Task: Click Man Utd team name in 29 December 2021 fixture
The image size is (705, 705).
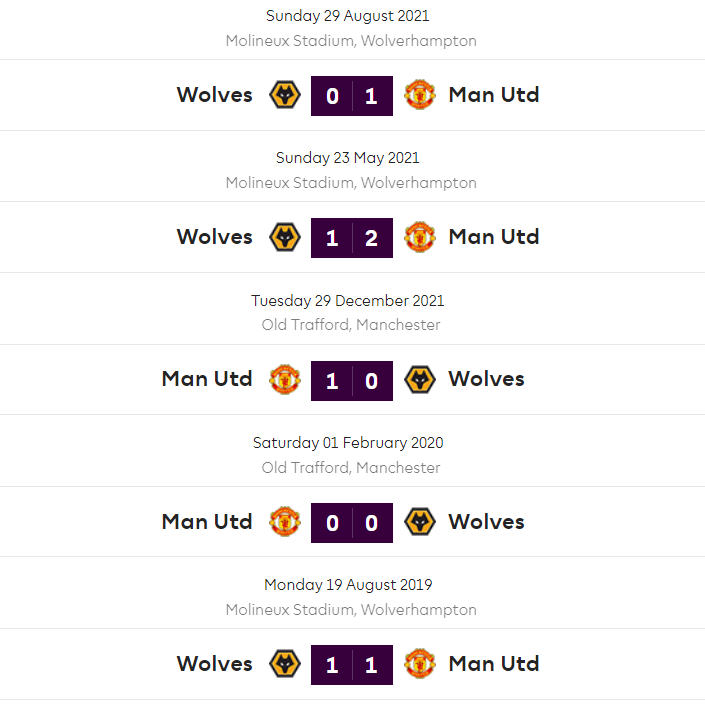Action: pyautogui.click(x=207, y=380)
